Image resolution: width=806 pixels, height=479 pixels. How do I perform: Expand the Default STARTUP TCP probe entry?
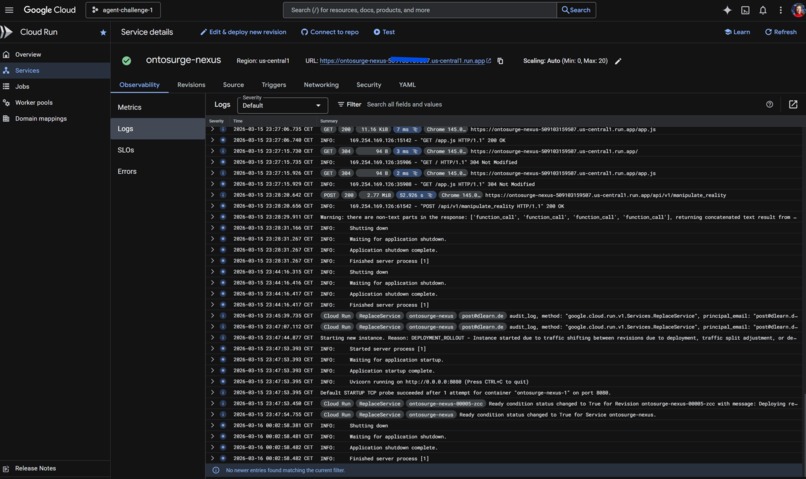[212, 393]
